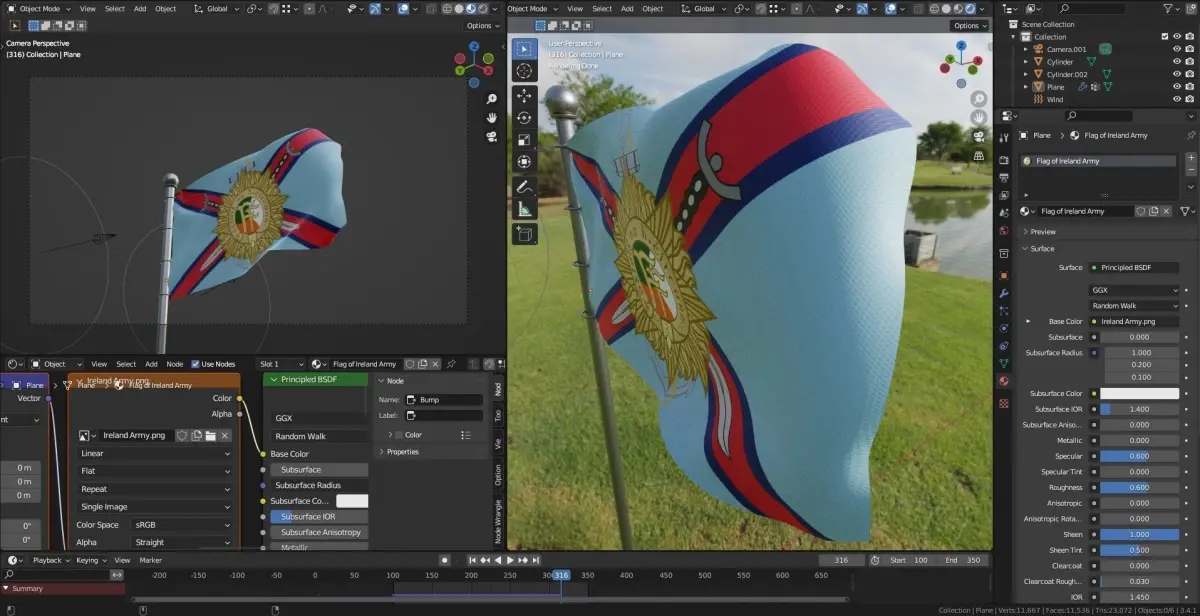Toggle camera view icon in right viewport
The width and height of the screenshot is (1200, 616).
978,136
